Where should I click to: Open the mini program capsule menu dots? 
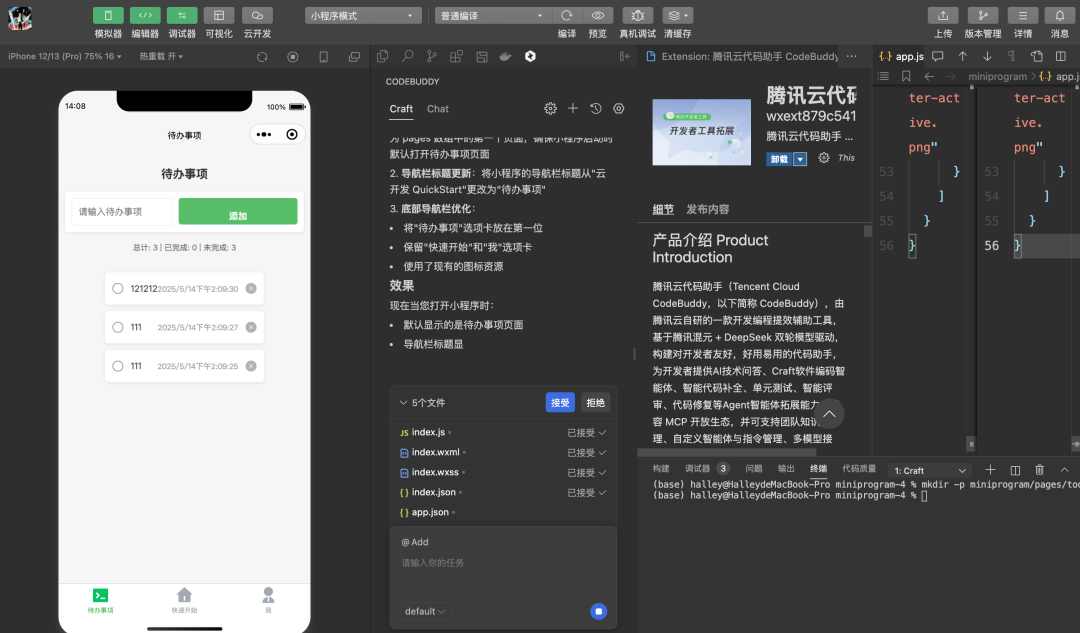pyautogui.click(x=264, y=134)
